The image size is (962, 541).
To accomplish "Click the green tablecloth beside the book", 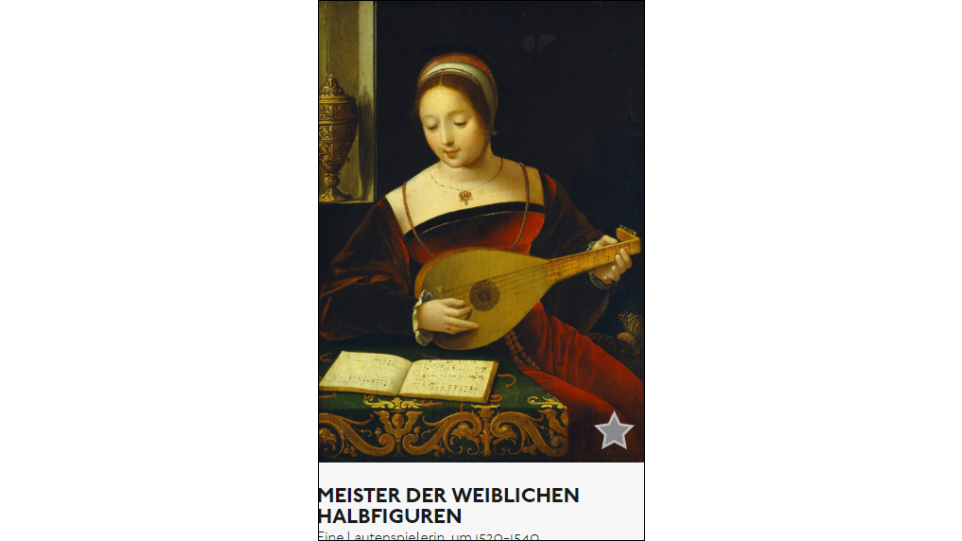I will point(528,386).
